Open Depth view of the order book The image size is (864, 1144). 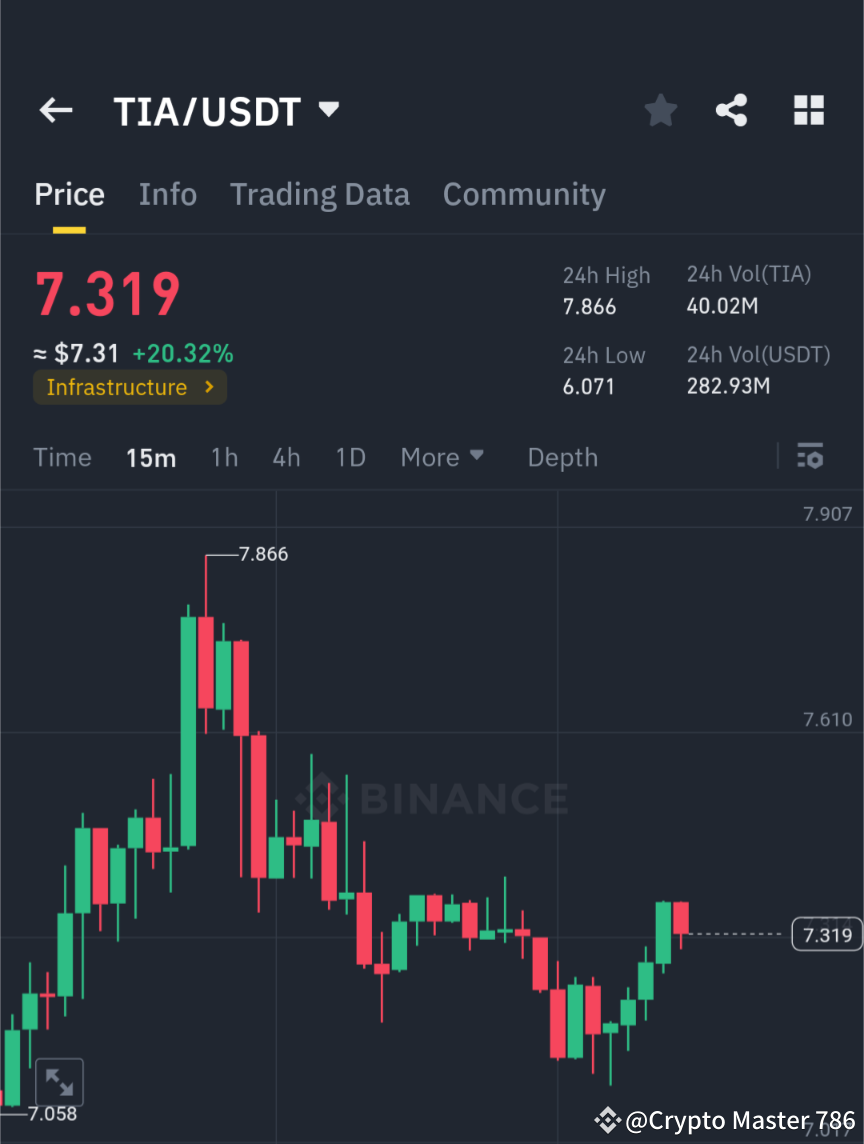562,457
